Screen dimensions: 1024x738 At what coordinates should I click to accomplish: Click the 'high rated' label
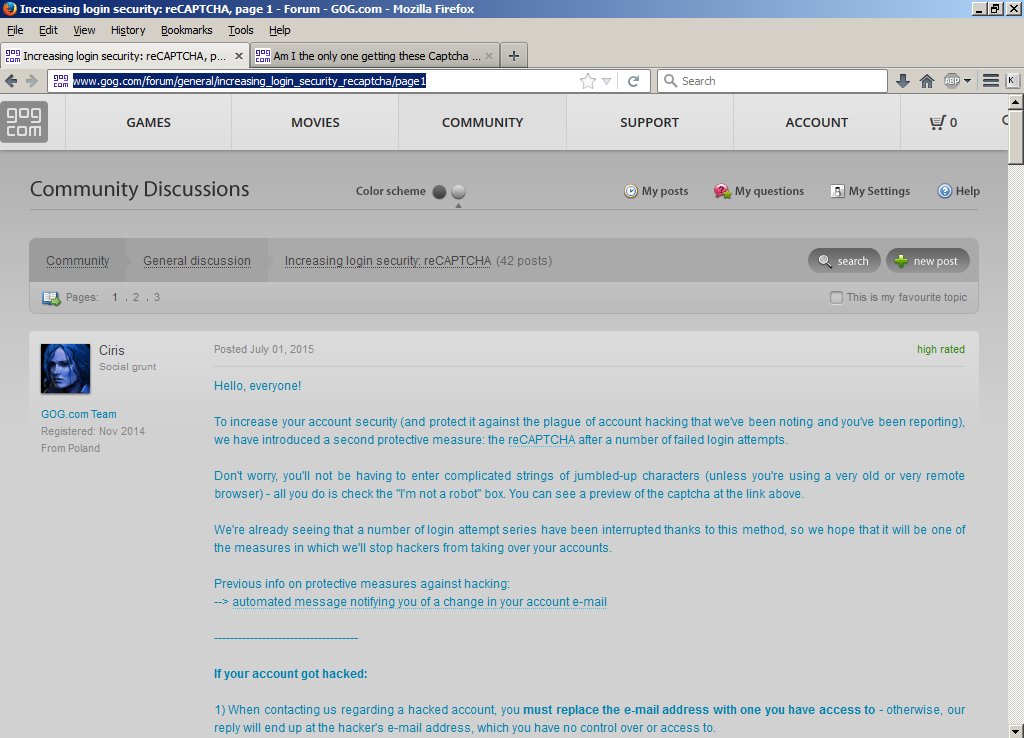click(941, 349)
